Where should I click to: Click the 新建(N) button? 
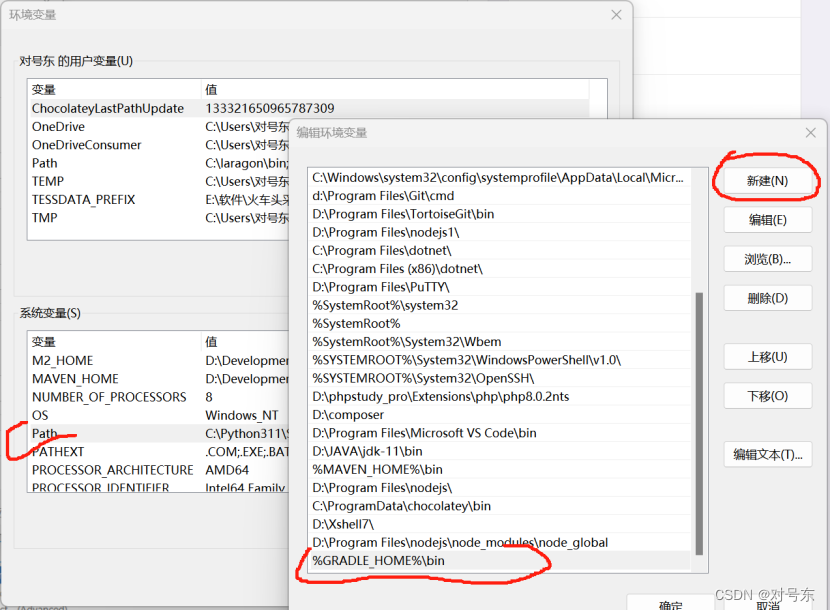pyautogui.click(x=767, y=181)
